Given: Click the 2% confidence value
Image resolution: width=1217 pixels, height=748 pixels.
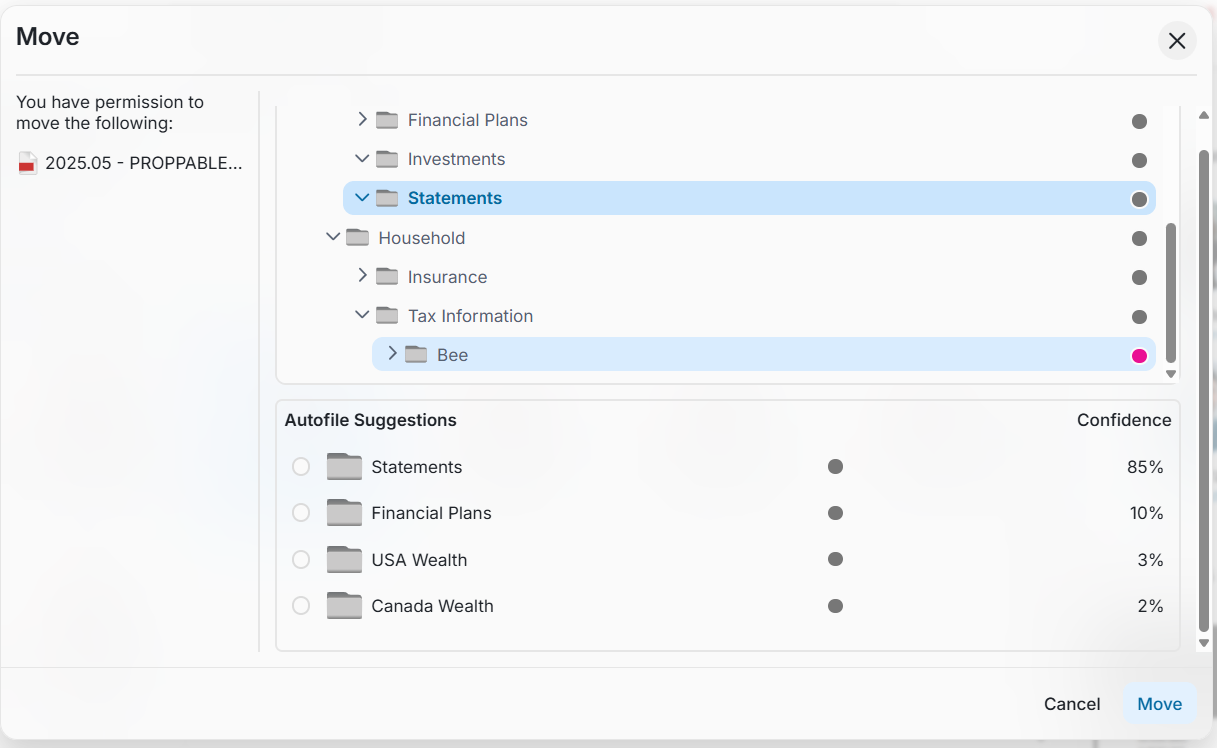Looking at the screenshot, I should (1150, 606).
